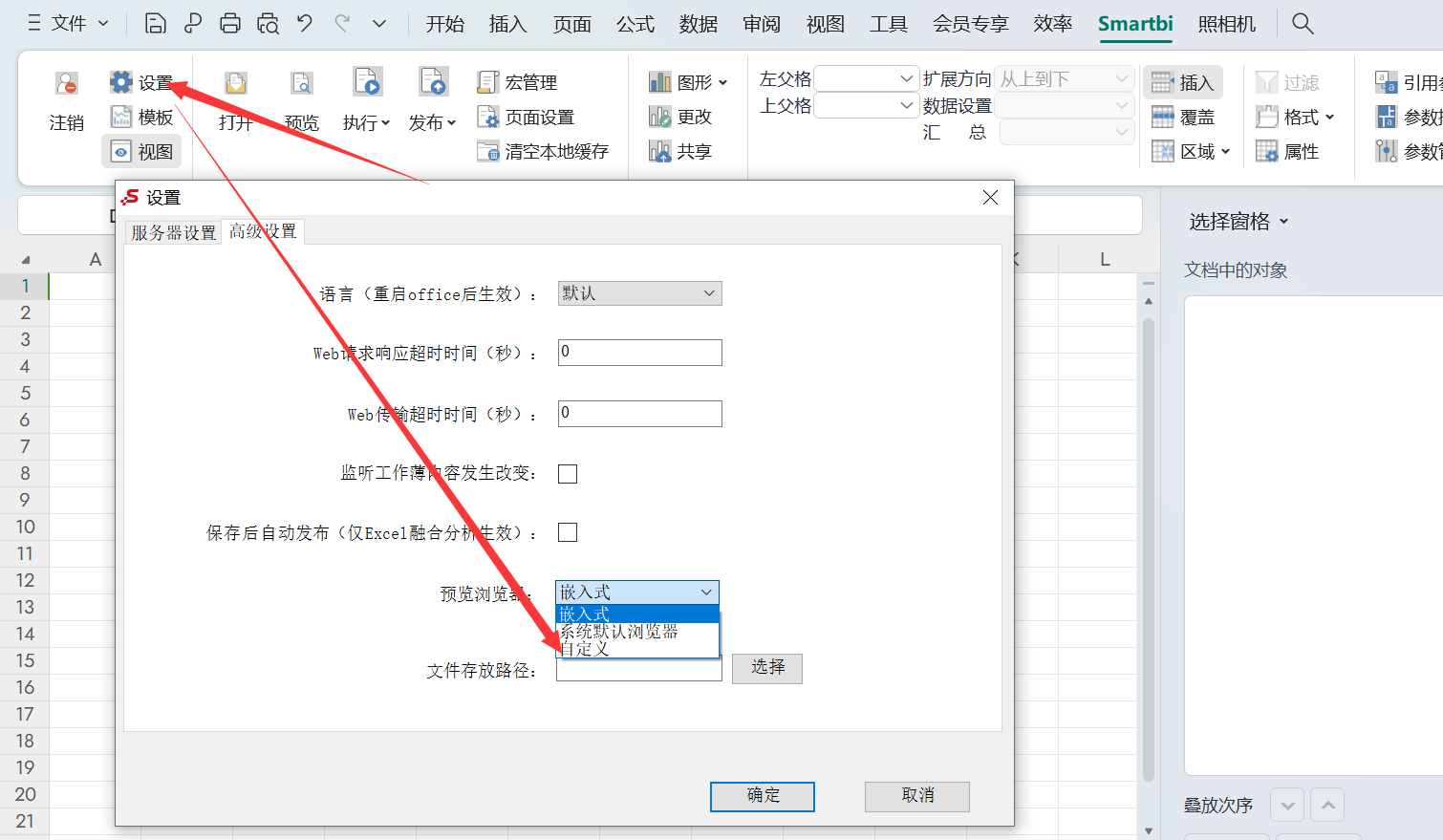Image resolution: width=1443 pixels, height=840 pixels.
Task: Open 设置 gear in Smartbi ribbon
Action: point(141,83)
